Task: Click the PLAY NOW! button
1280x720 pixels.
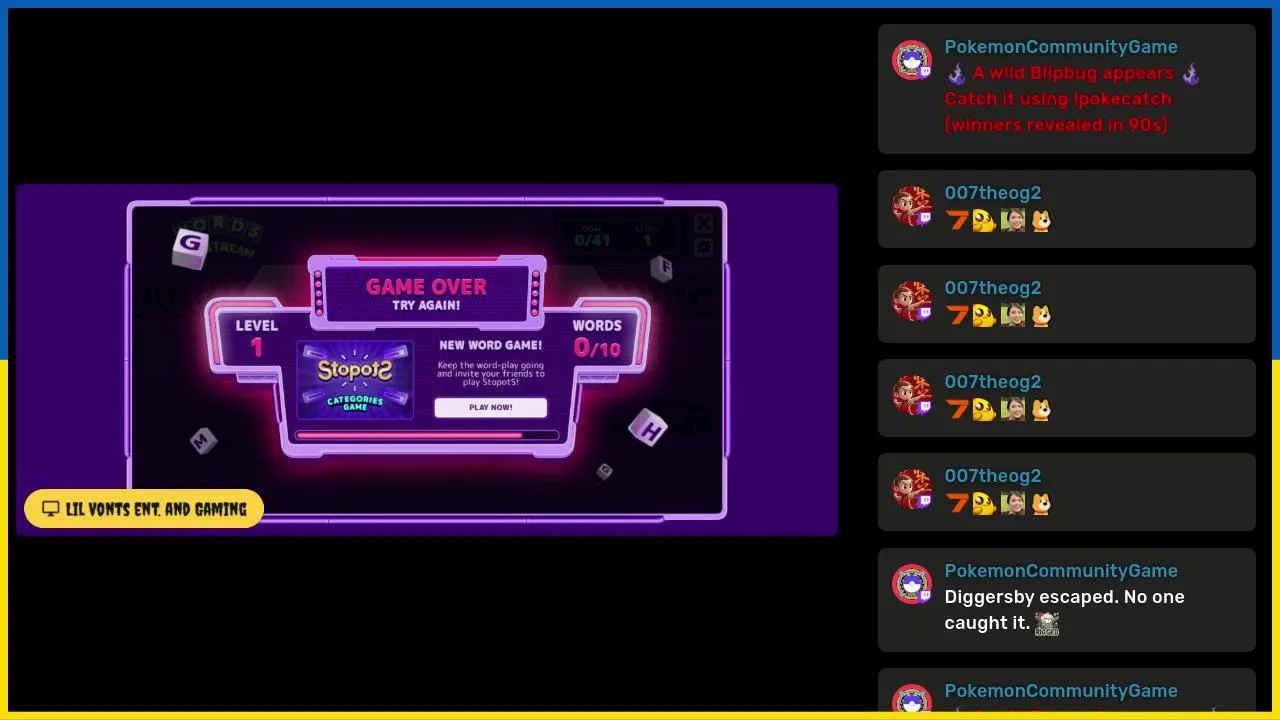Action: (x=490, y=407)
